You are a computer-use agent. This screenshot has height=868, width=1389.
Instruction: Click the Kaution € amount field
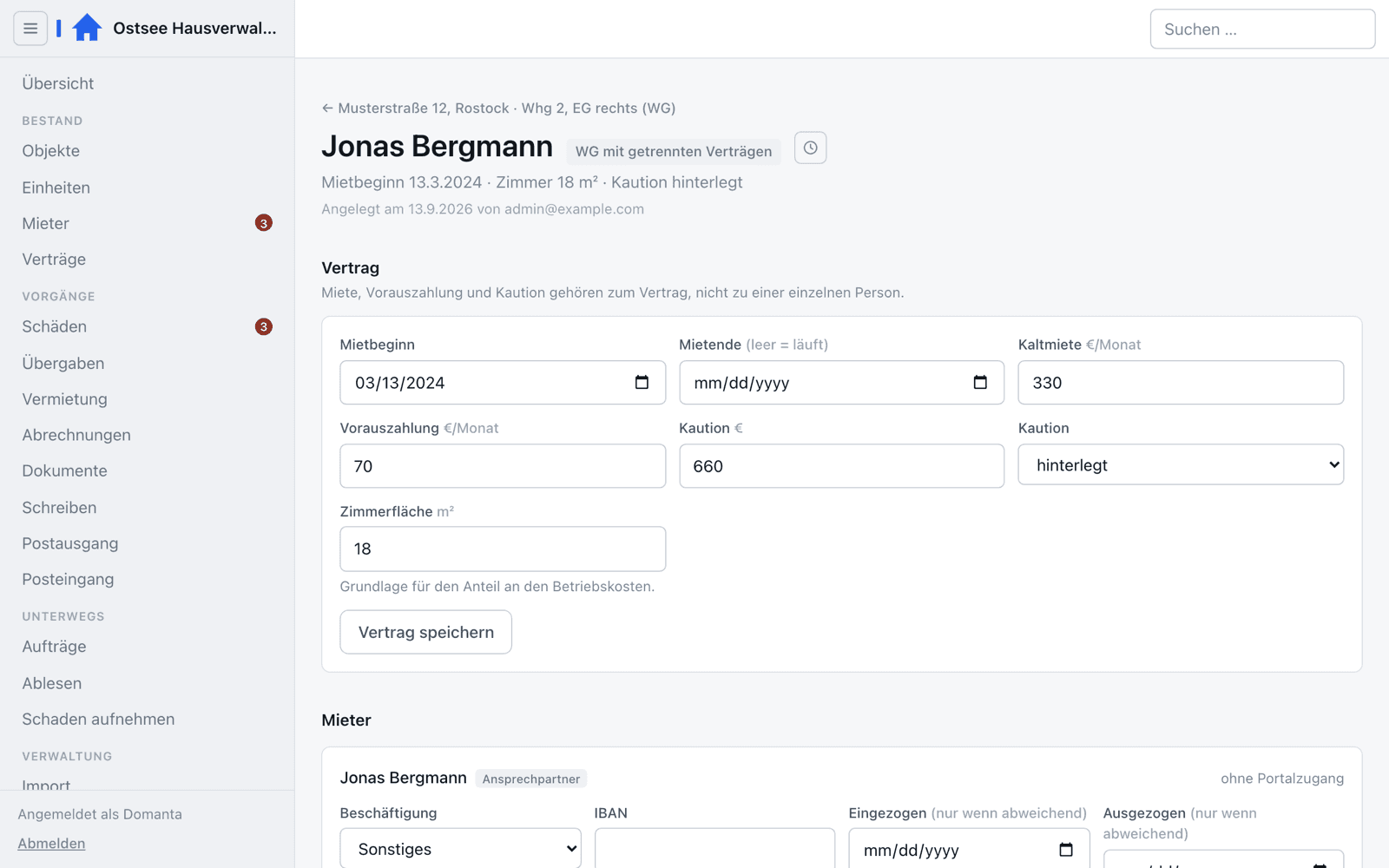(841, 466)
